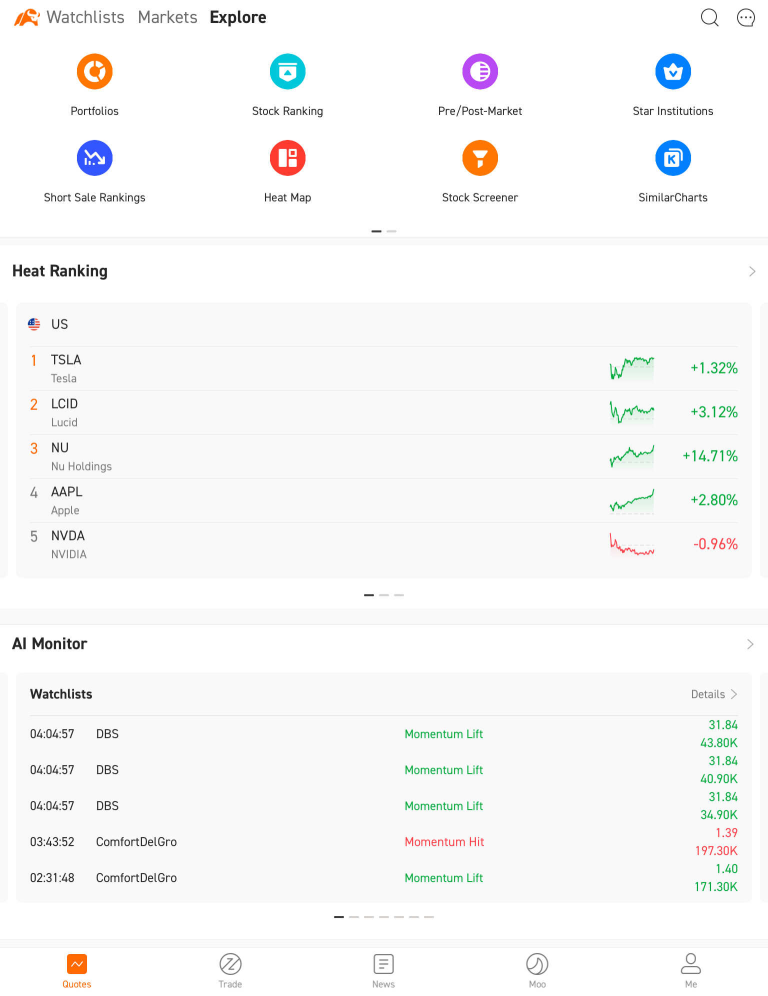The height and width of the screenshot is (996, 768).
Task: Click the Watchlists card title
Action: (x=61, y=694)
